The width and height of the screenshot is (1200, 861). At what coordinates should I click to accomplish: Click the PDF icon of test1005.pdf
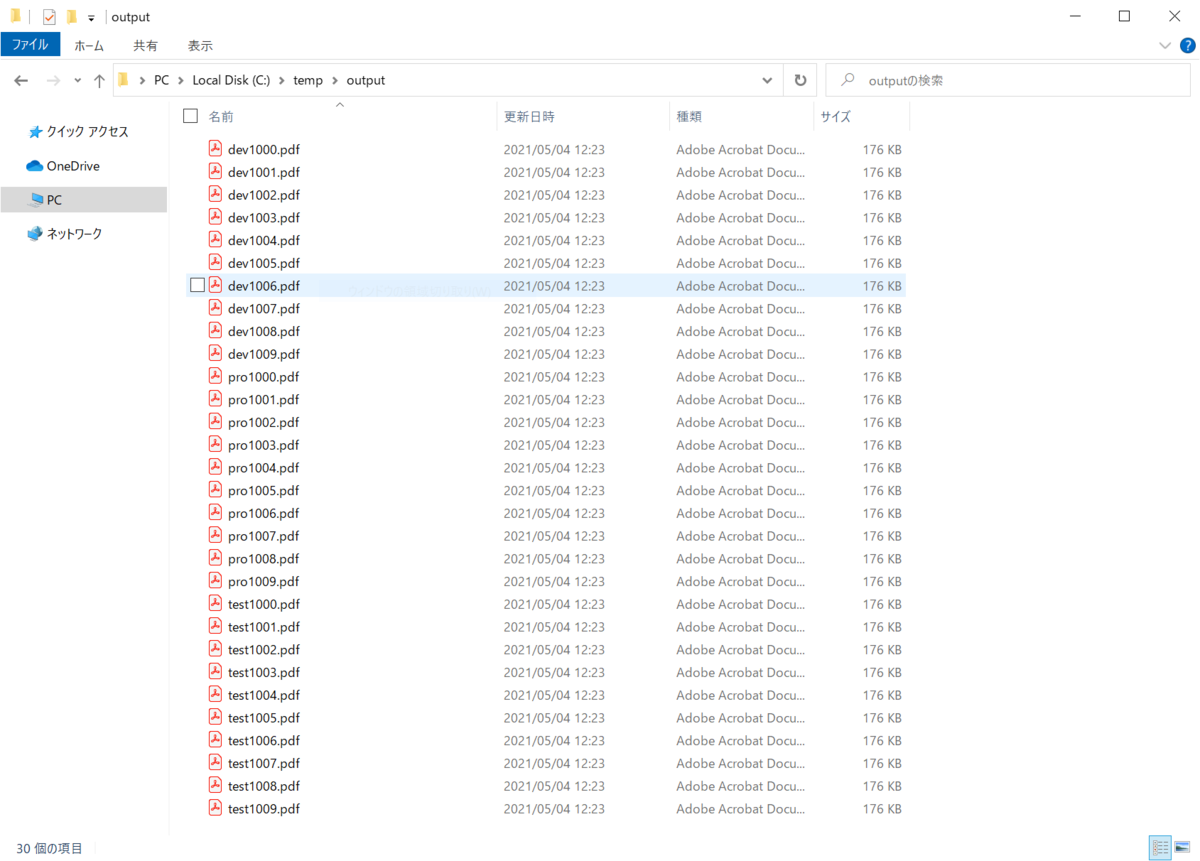coord(215,717)
